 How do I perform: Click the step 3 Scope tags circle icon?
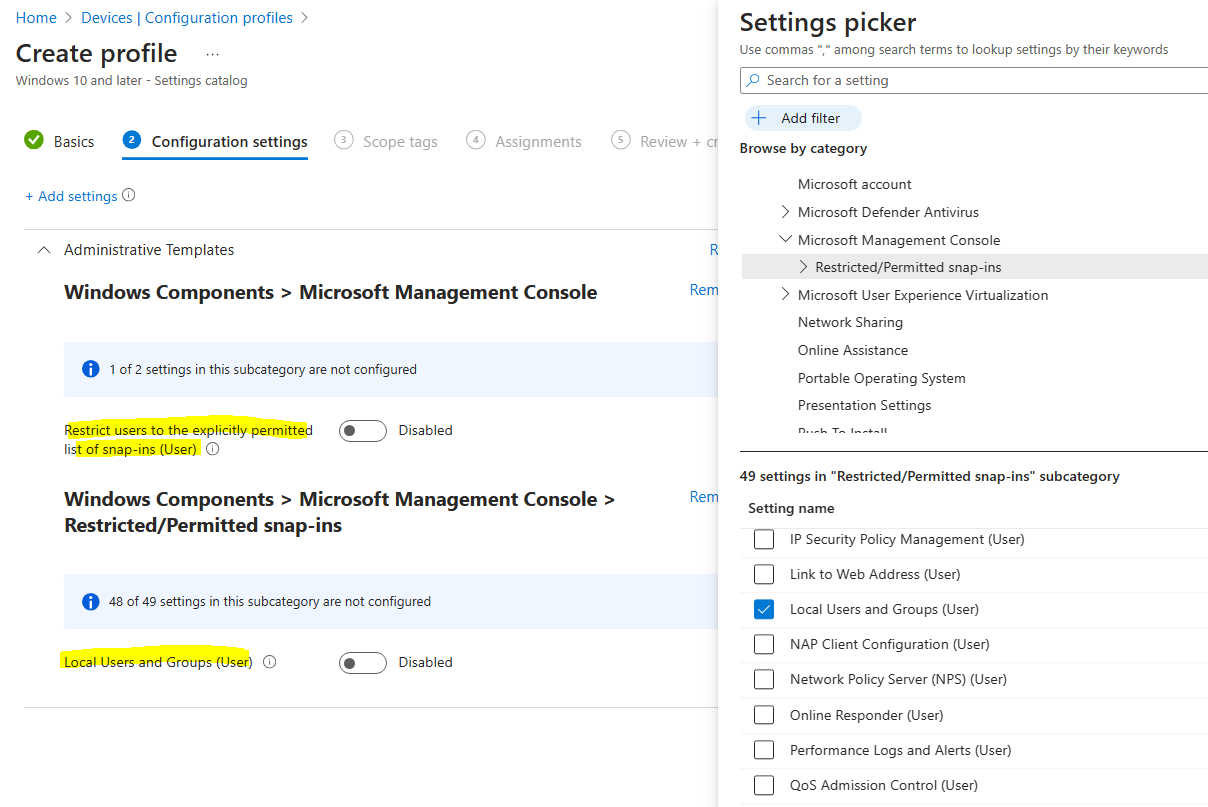tap(344, 140)
